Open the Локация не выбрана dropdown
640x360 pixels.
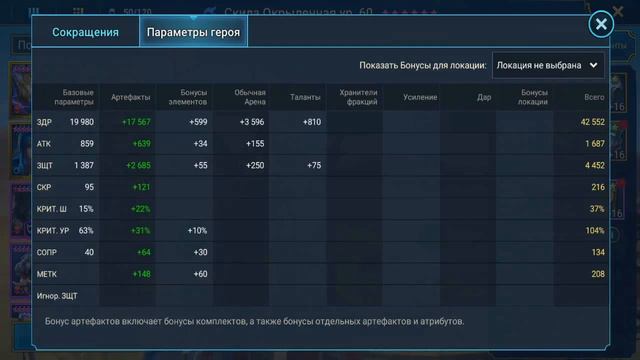[548, 65]
